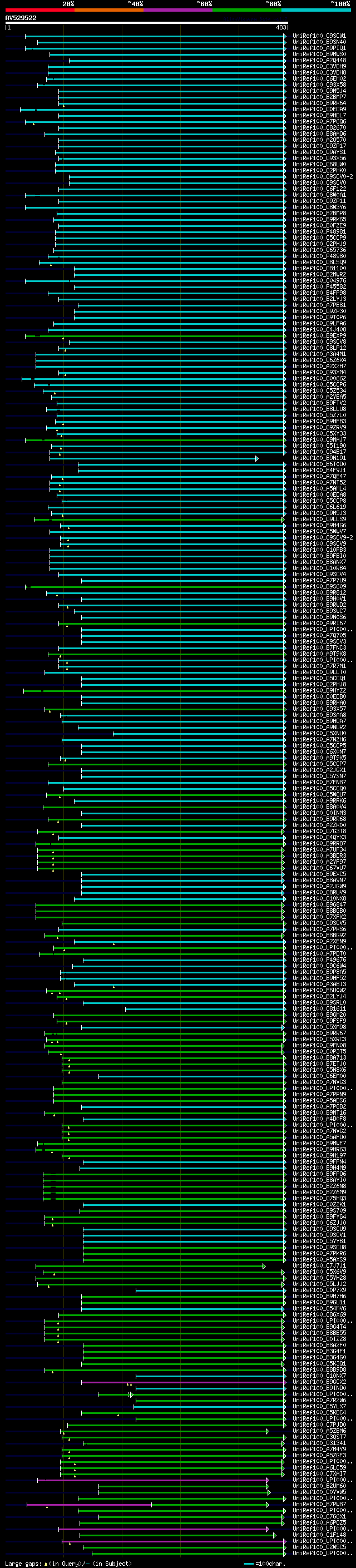The image size is (356, 1568).
Task: Select the UniRef100_B2UM60 label
Action: tap(319, 1486)
